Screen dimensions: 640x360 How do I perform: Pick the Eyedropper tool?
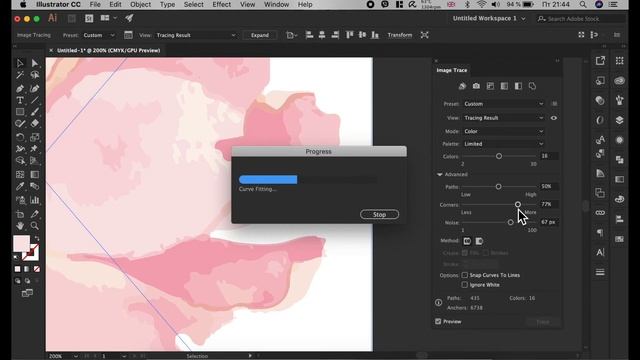(20, 187)
